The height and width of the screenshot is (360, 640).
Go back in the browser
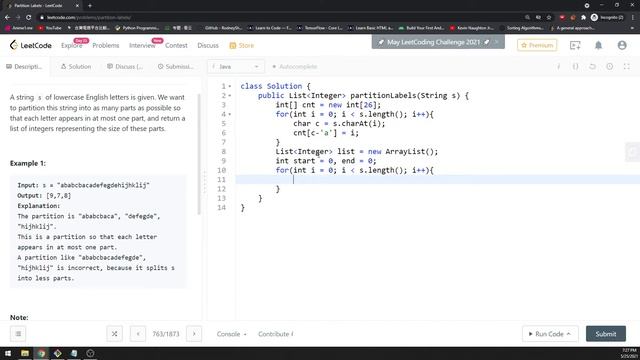click(x=7, y=18)
